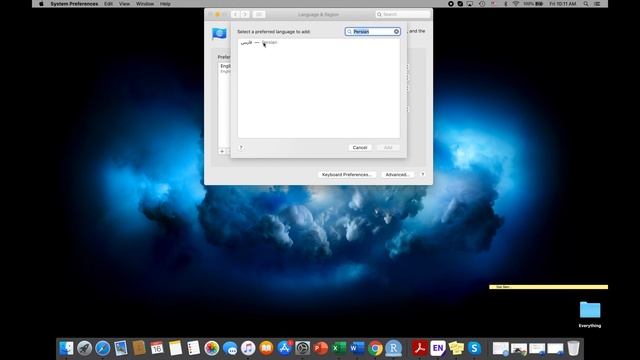
Task: Open Spotlight search in menu bar
Action: click(x=586, y=4)
